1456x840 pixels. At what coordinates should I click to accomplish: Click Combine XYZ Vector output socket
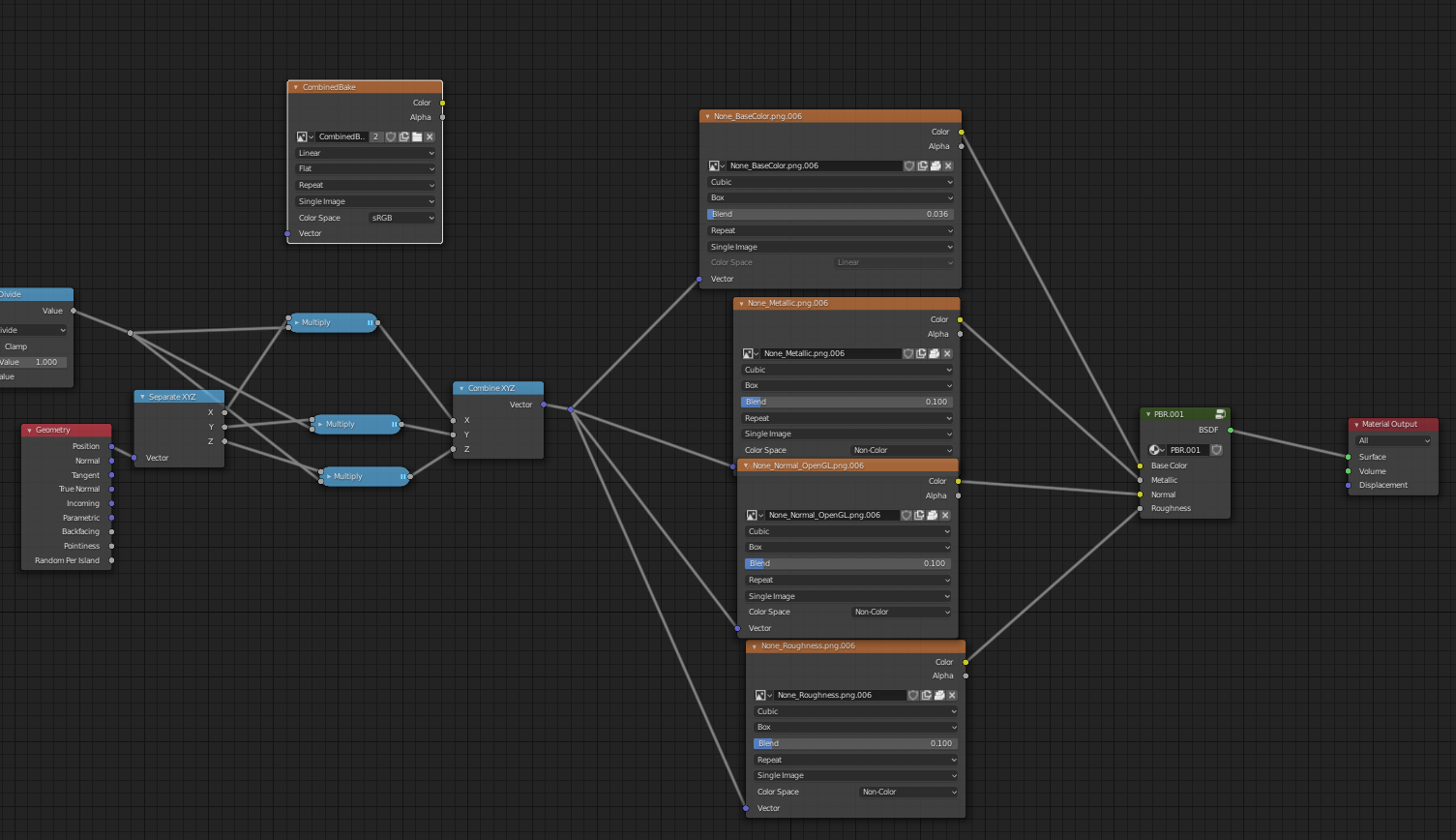(544, 405)
